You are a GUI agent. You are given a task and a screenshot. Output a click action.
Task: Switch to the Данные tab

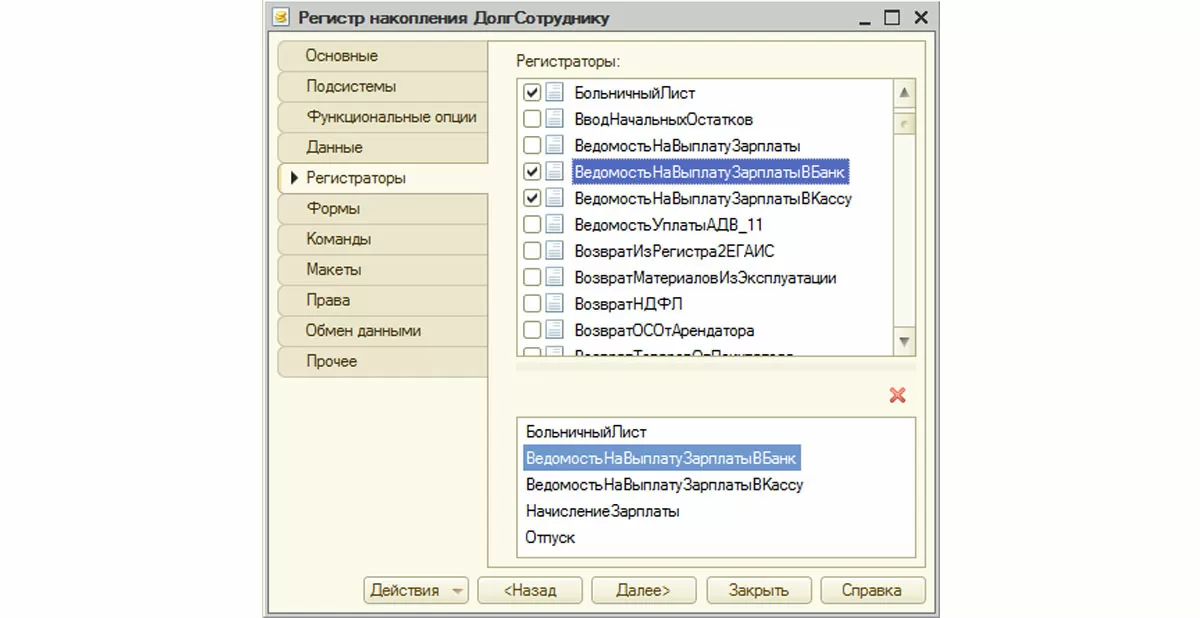coord(334,147)
